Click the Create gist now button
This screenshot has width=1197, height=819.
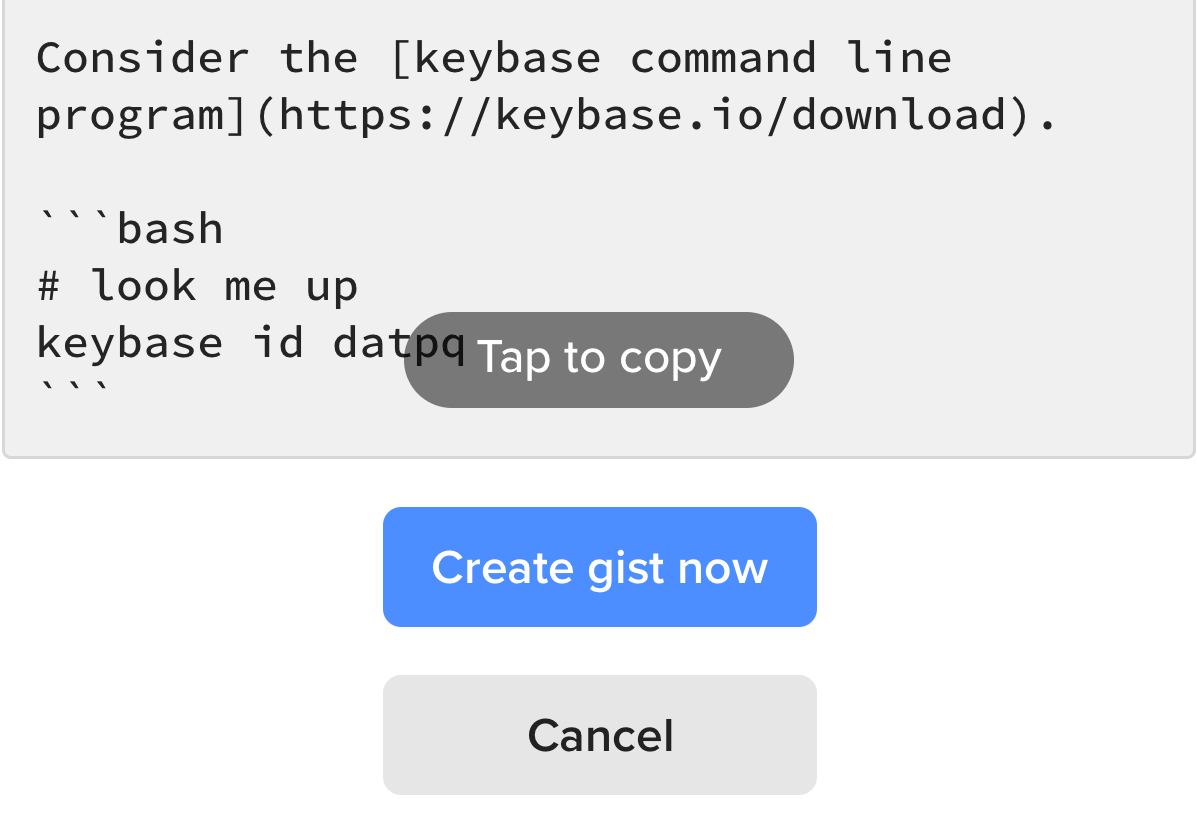pyautogui.click(x=599, y=567)
